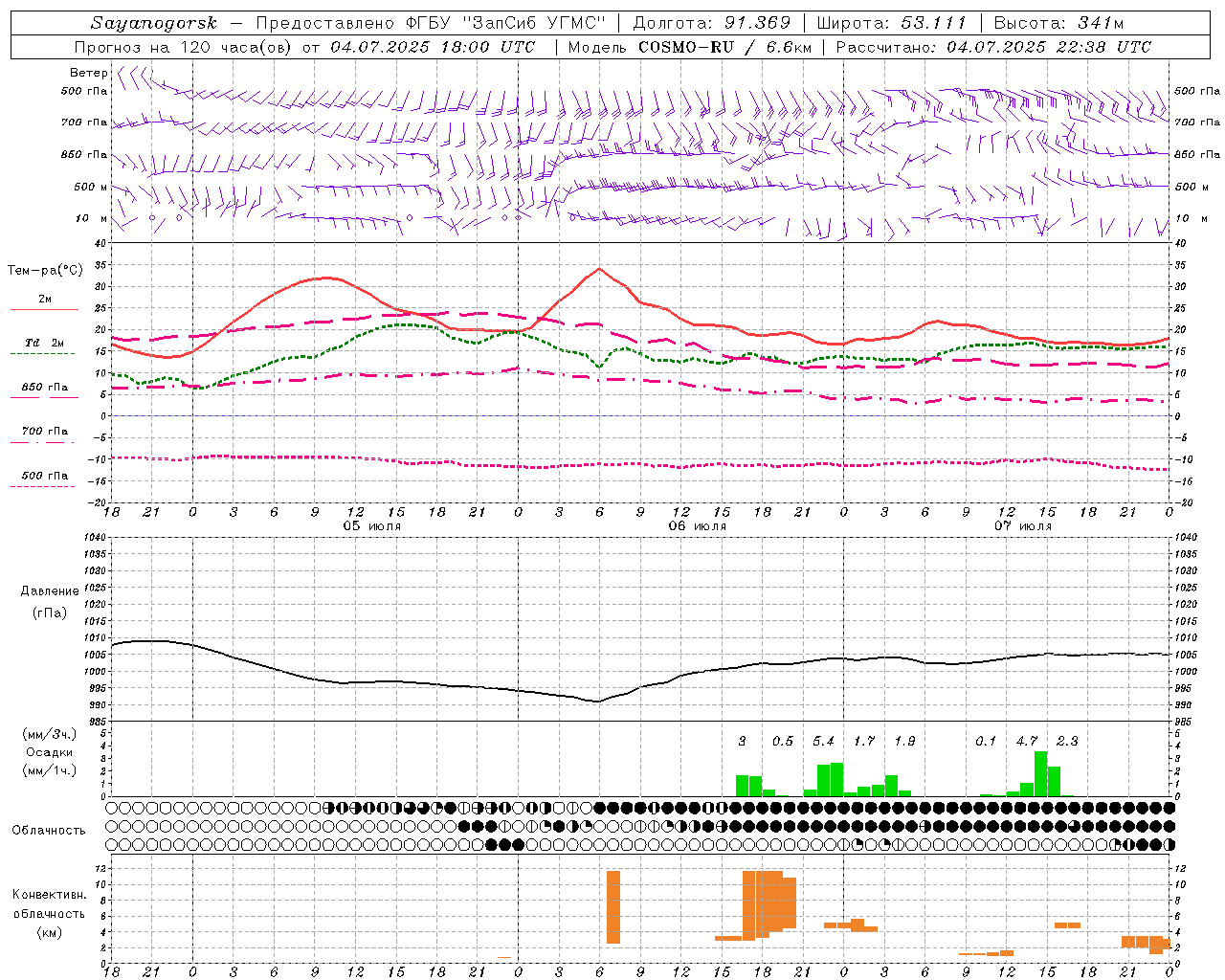Click the precipitation total "5.4"
The width and height of the screenshot is (1225, 980).
coord(823,741)
